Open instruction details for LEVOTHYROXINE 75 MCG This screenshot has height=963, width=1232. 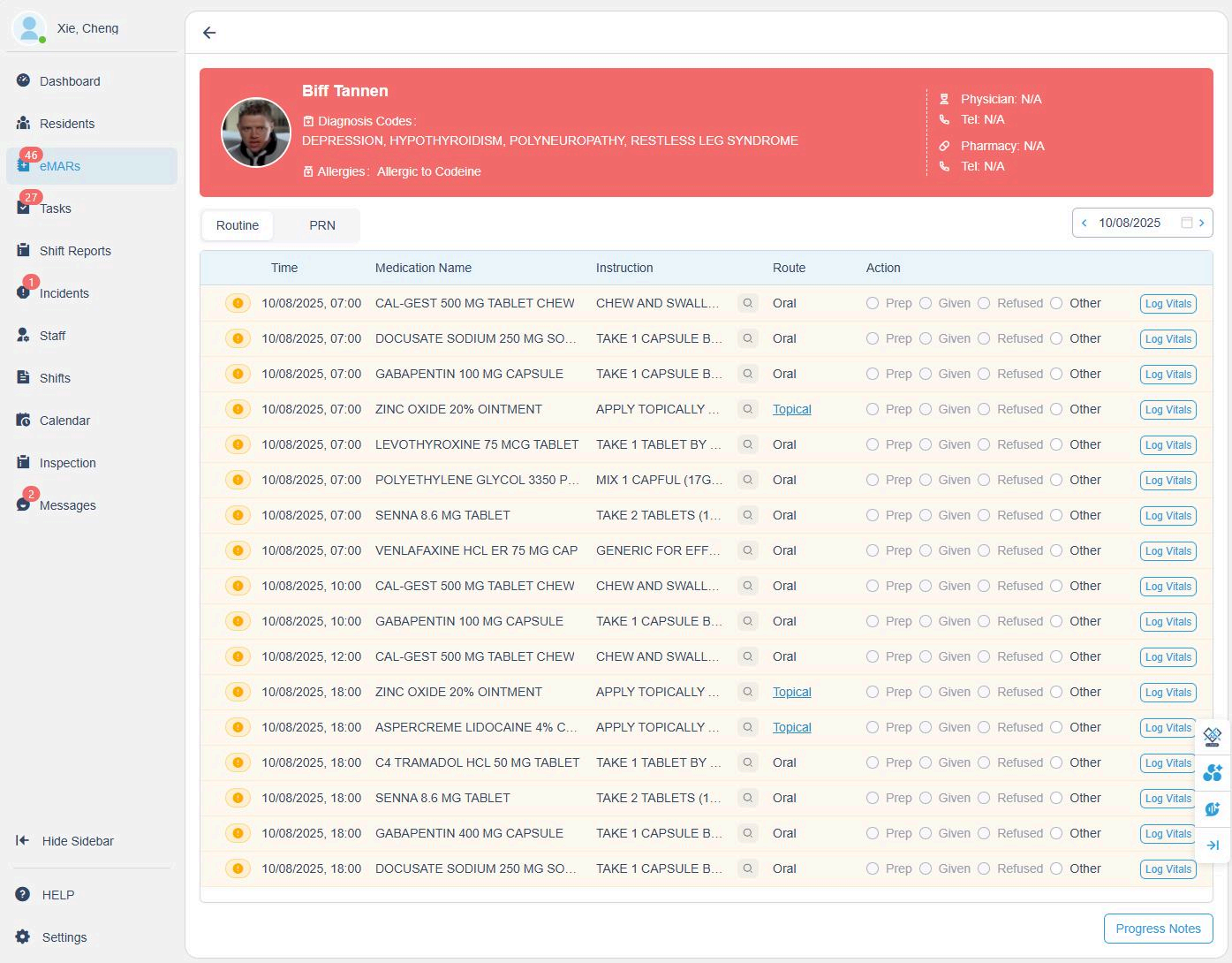[x=748, y=444]
